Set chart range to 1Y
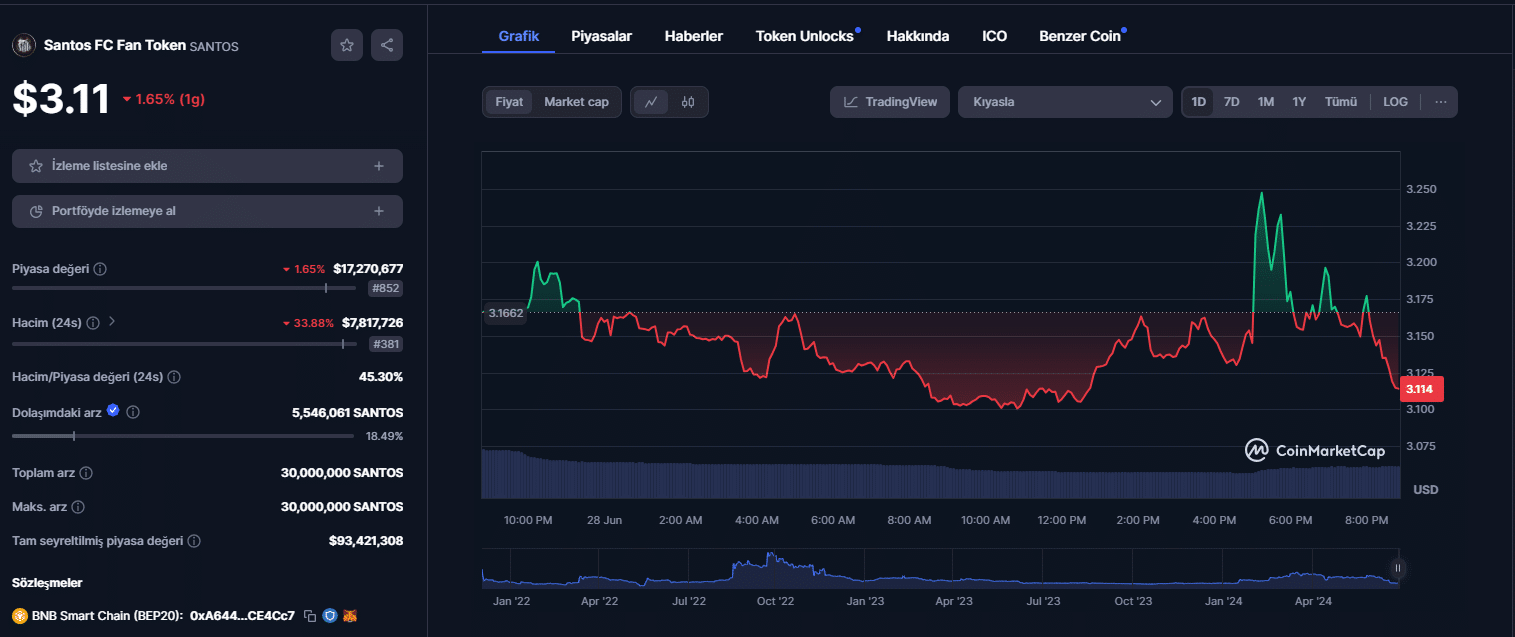Image resolution: width=1515 pixels, height=637 pixels. click(1299, 102)
